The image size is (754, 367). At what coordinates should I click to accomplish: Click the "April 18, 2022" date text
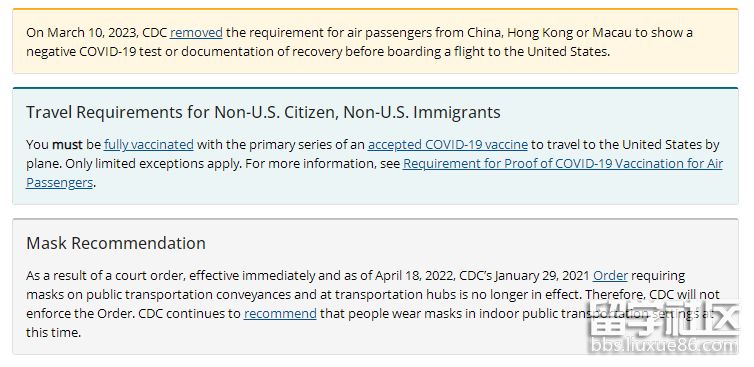(413, 276)
